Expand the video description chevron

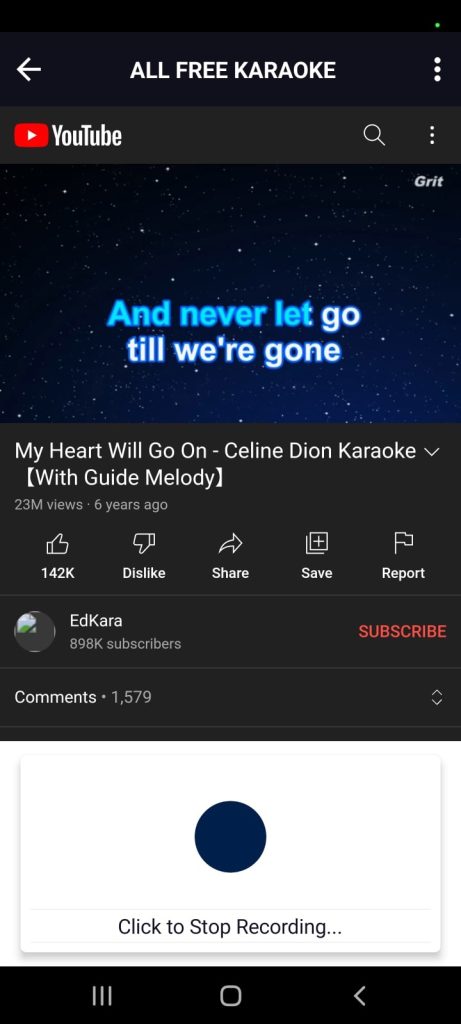click(432, 452)
